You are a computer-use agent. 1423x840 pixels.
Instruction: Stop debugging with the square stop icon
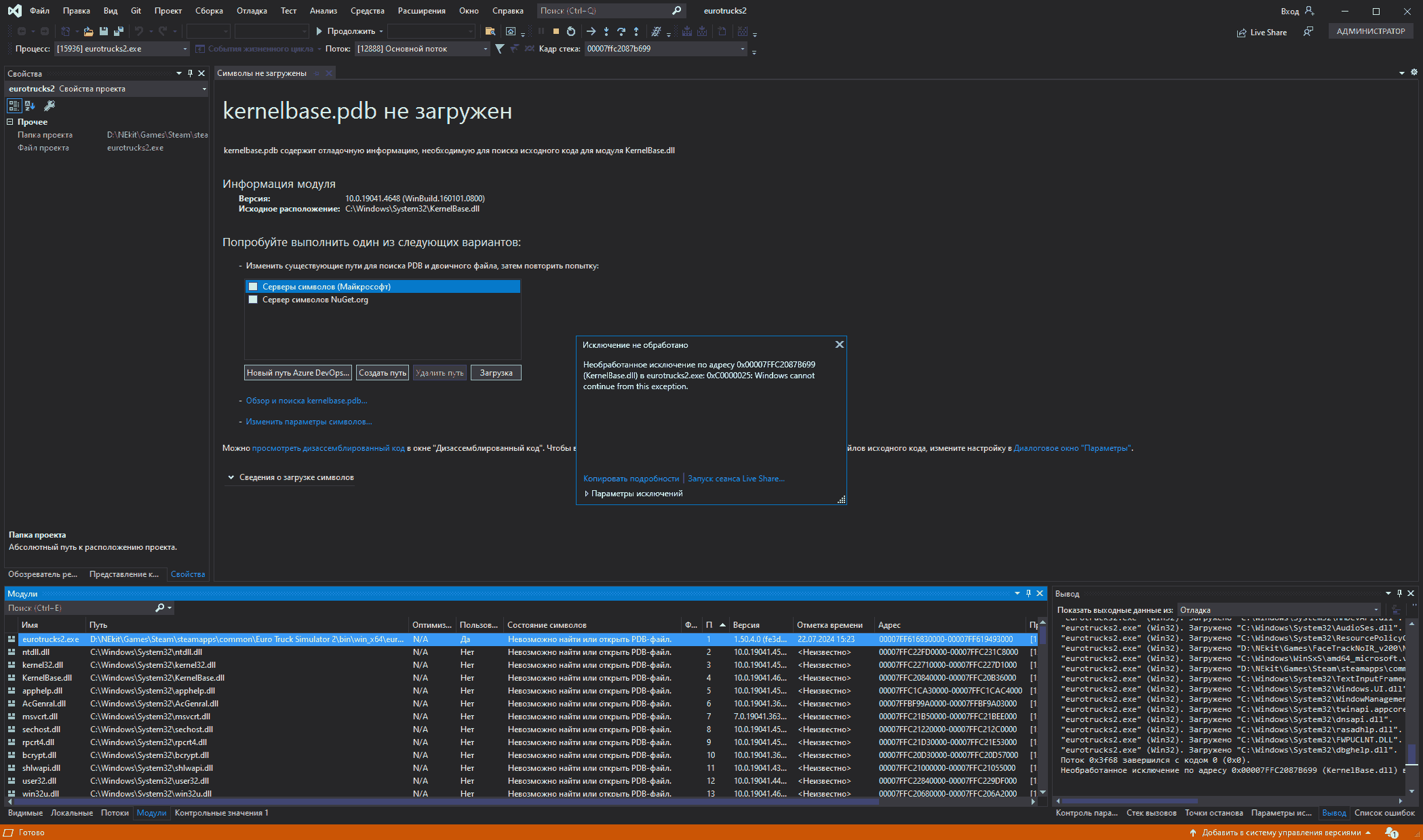pos(556,31)
